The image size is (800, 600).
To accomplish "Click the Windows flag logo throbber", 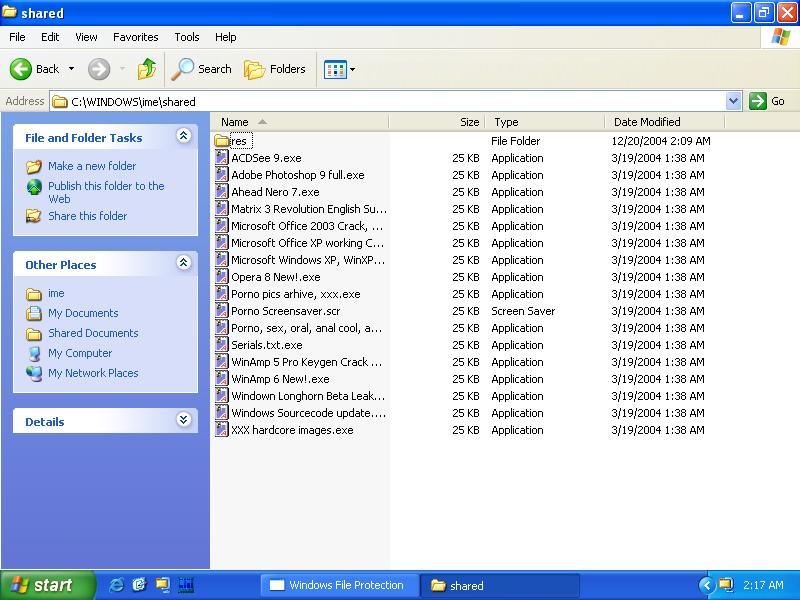I will point(780,37).
